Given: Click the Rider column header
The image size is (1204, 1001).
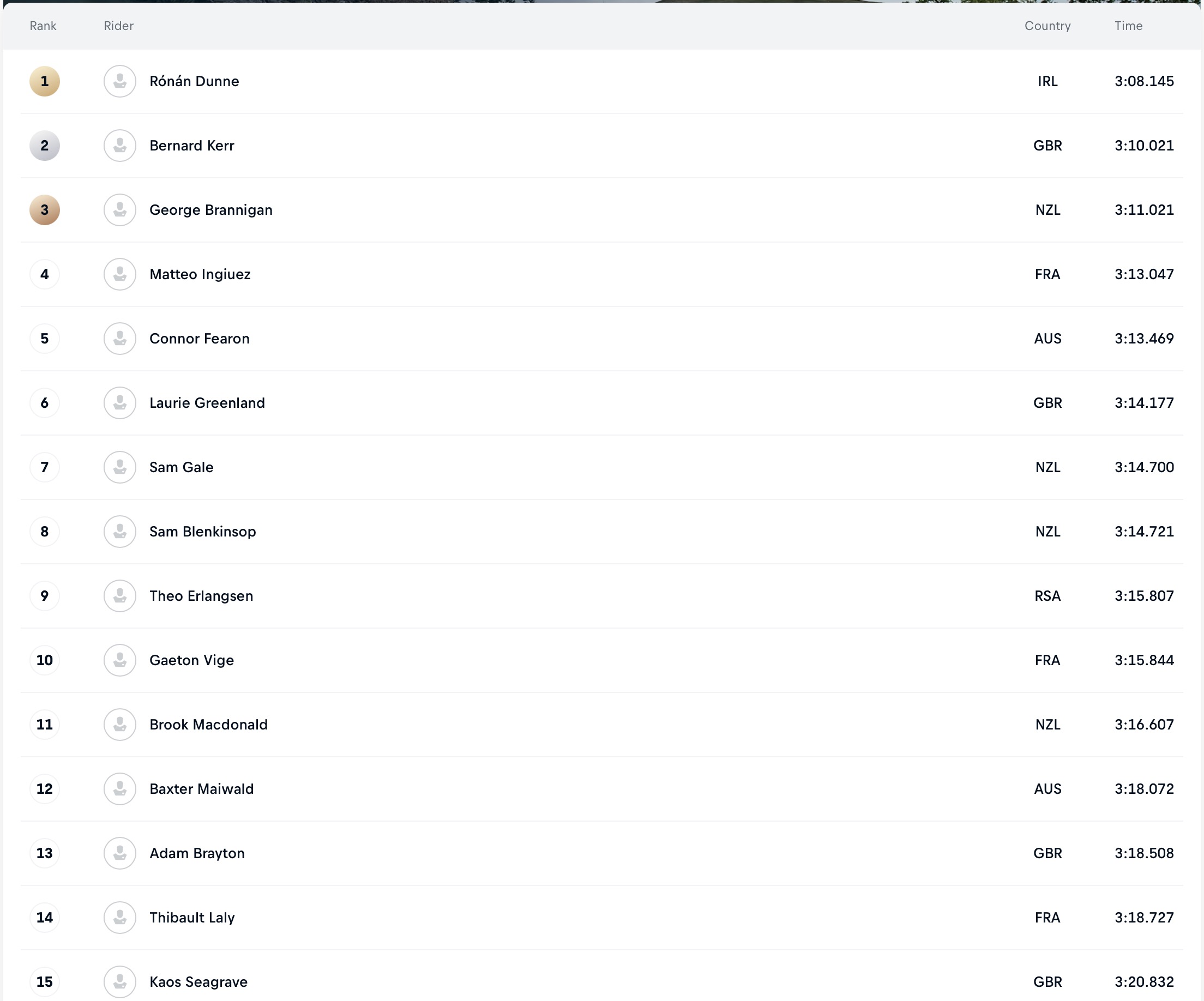Looking at the screenshot, I should pos(119,26).
